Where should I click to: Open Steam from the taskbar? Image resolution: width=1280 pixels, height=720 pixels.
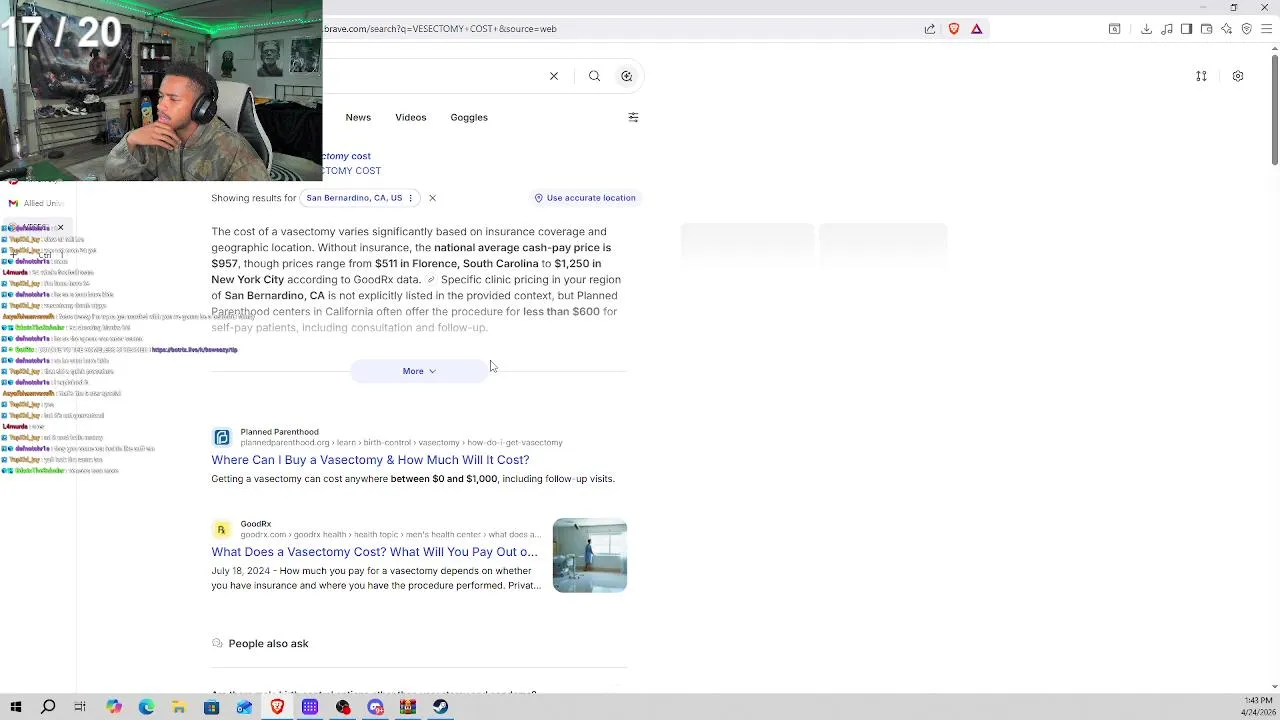441,707
